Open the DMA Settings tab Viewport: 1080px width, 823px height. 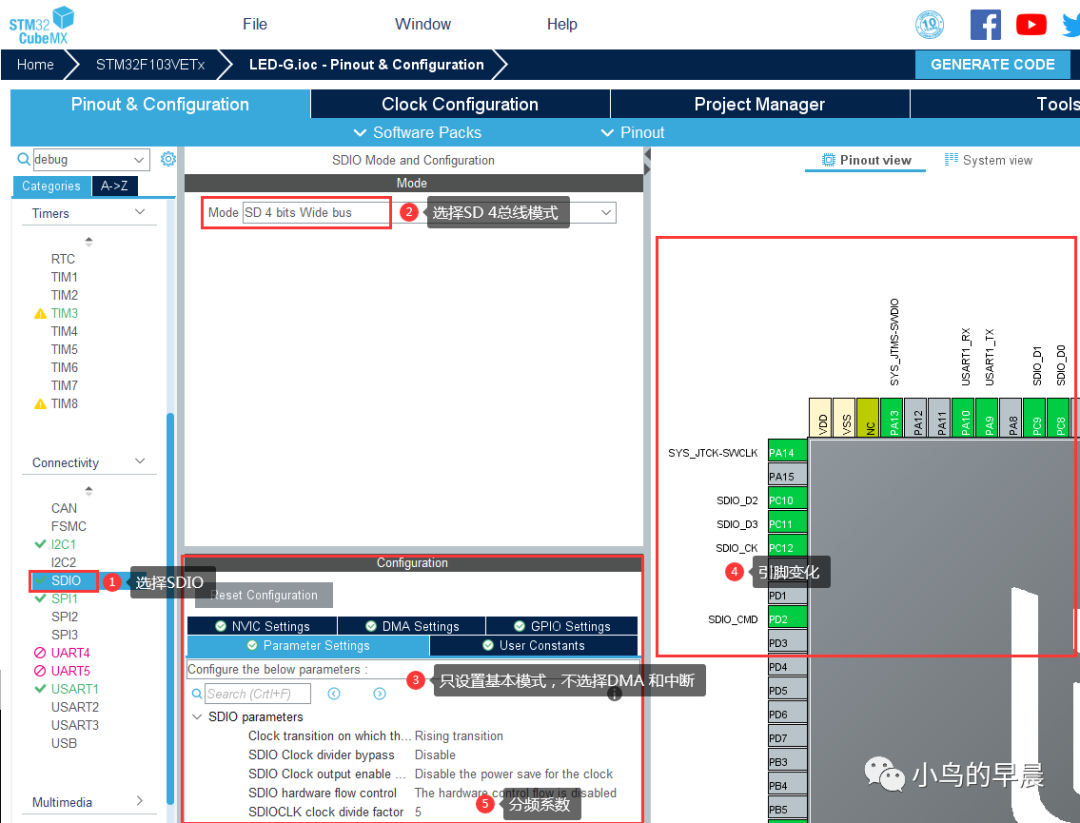coord(412,626)
